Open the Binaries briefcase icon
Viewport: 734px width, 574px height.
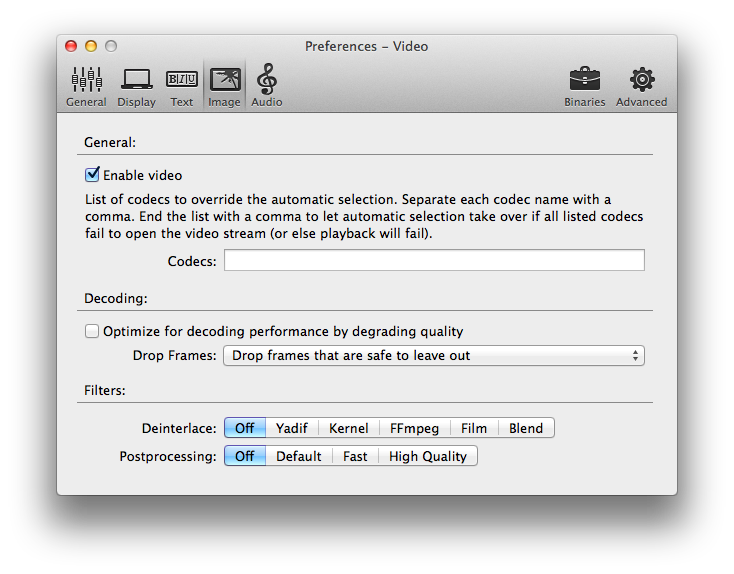pos(584,86)
